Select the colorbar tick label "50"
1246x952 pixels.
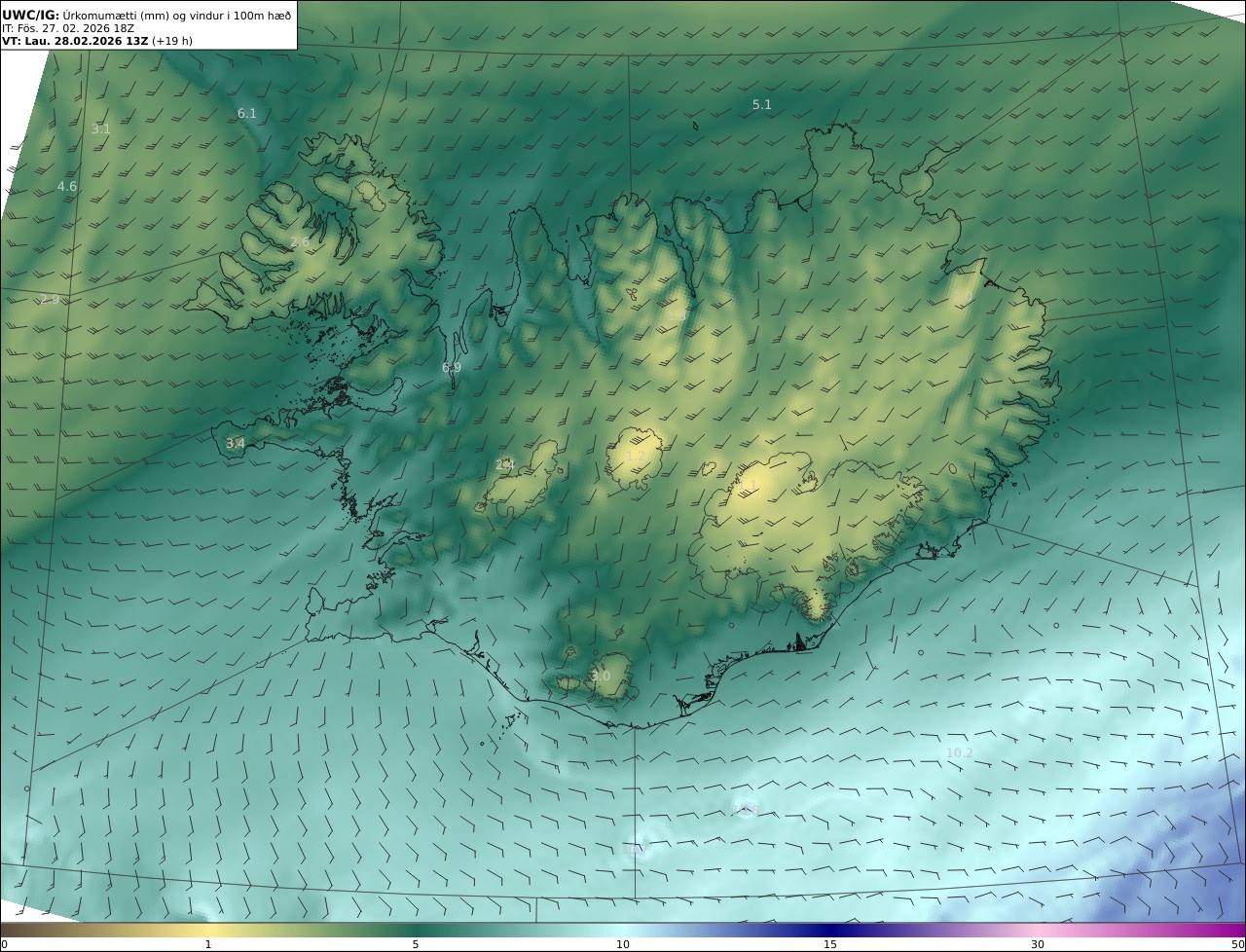point(1237,944)
